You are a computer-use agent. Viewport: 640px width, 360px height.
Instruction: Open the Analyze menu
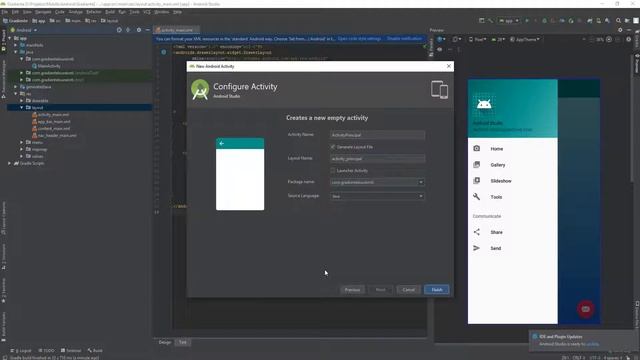click(x=76, y=12)
